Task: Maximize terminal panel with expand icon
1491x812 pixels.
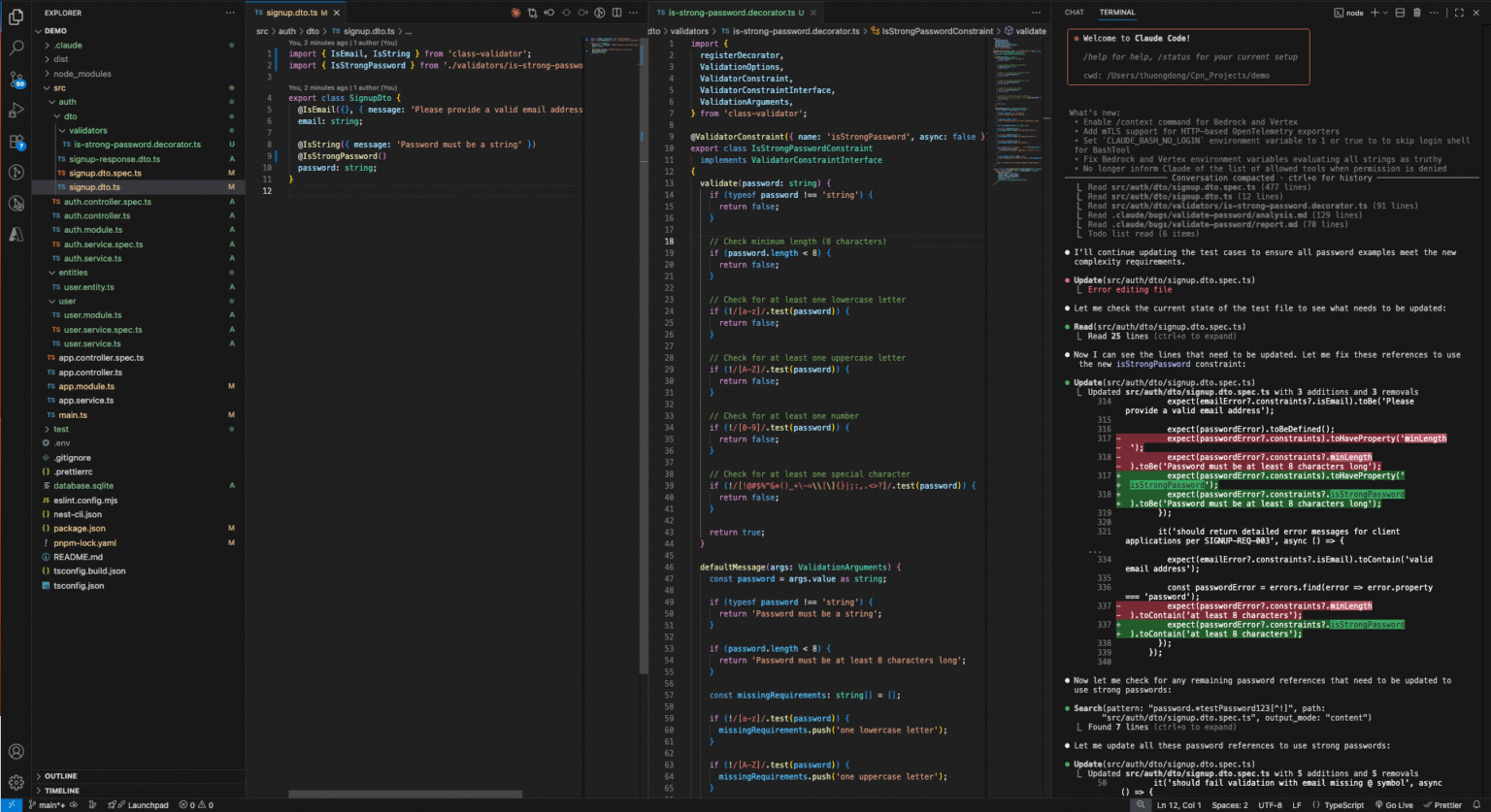Action: coord(1458,12)
